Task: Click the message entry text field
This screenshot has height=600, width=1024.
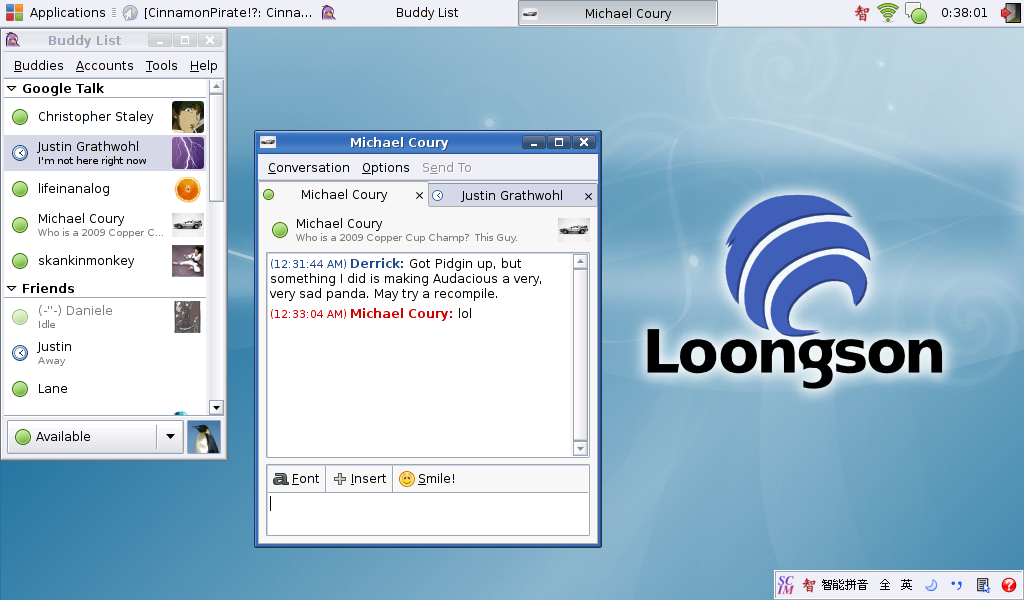Action: point(428,514)
